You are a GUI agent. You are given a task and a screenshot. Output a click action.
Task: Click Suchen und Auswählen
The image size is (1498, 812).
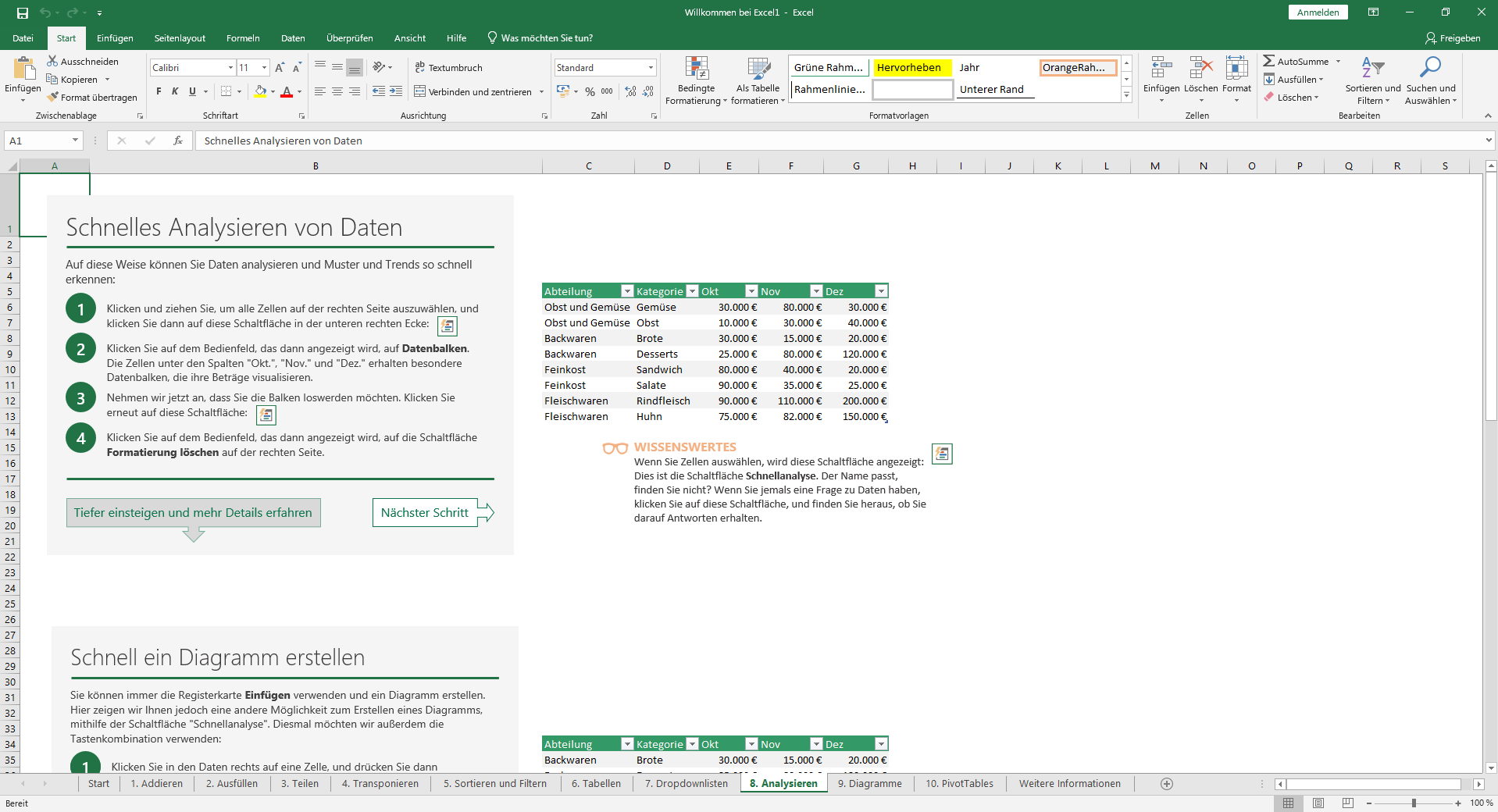point(1431,80)
